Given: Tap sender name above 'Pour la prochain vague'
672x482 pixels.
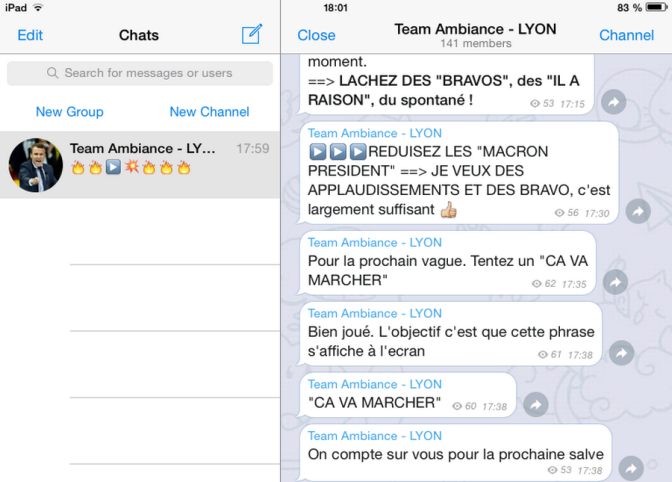Looking at the screenshot, I should 375,242.
